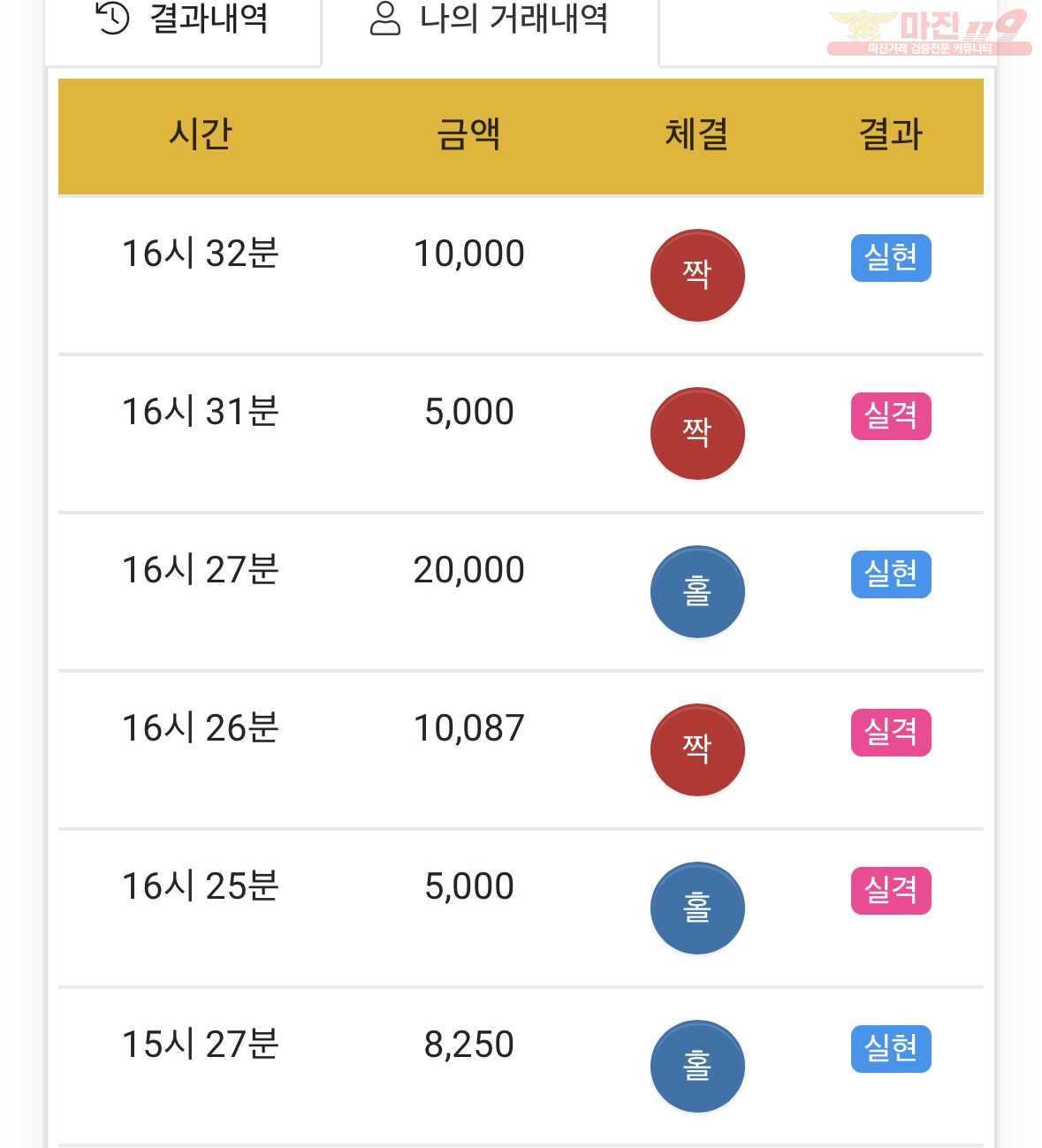Viewport: 1042px width, 1148px height.
Task: Click the 실현 badge in the 10,000 row
Action: [x=891, y=258]
